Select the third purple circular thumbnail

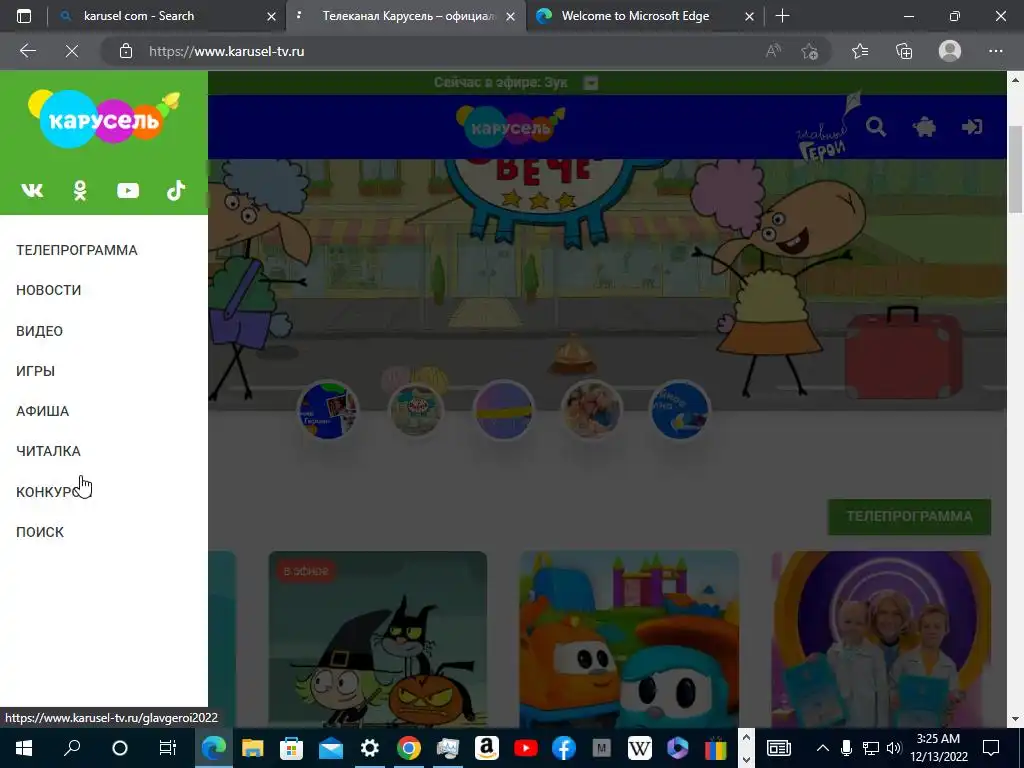point(504,411)
